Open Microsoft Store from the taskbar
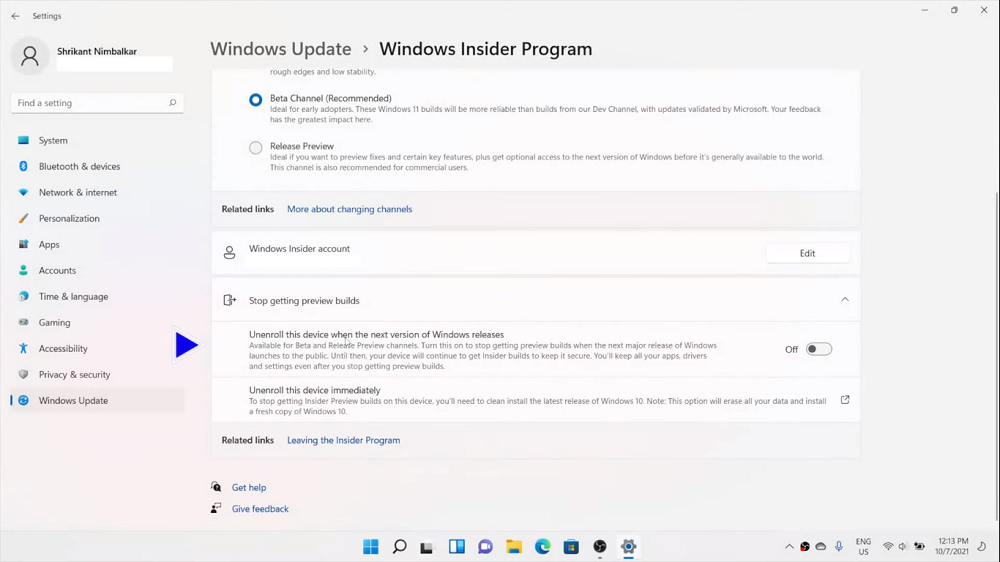1000x562 pixels. [571, 547]
